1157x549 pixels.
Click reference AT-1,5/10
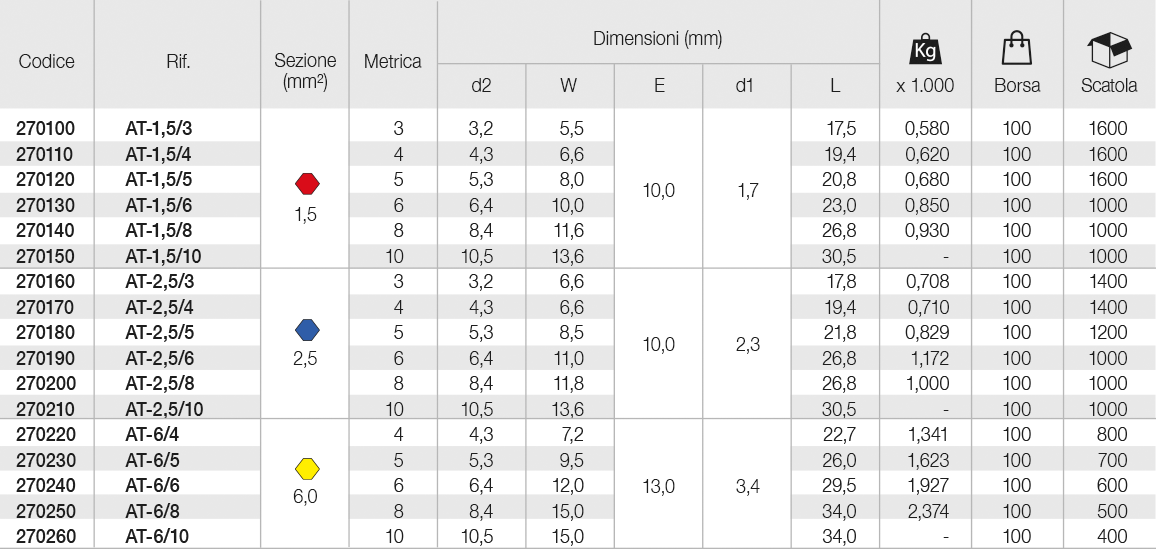164,256
